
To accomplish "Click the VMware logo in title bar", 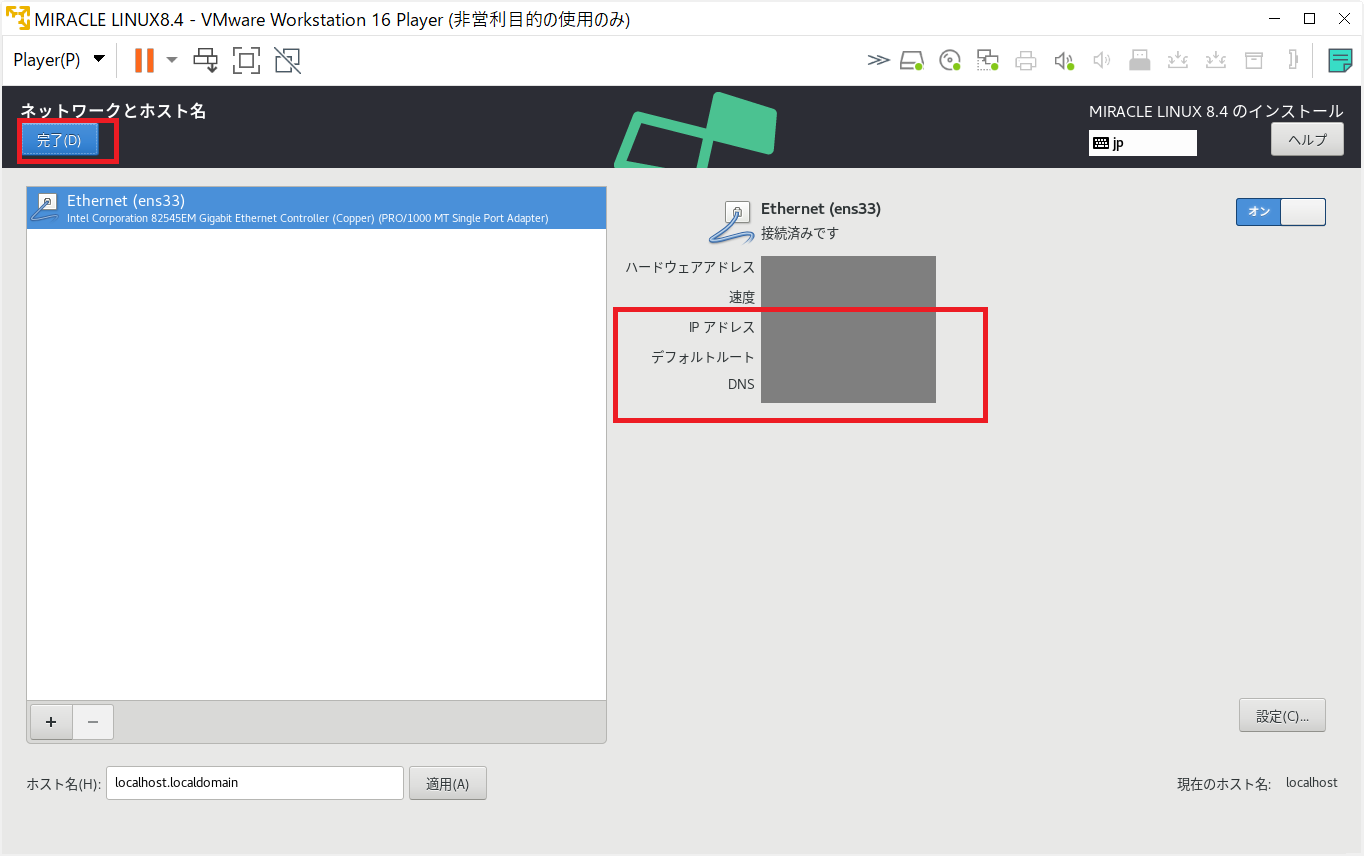I will [17, 18].
